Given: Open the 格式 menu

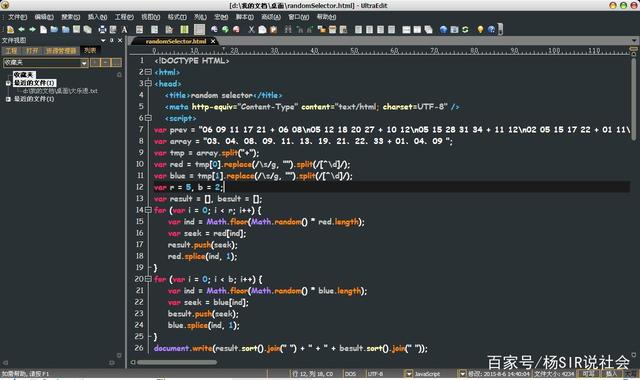Looking at the screenshot, I should (x=177, y=17).
